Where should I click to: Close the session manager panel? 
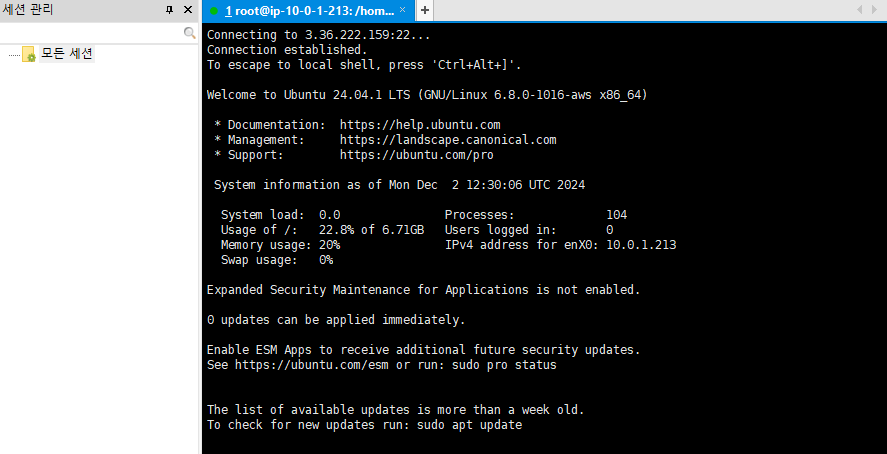click(x=188, y=10)
